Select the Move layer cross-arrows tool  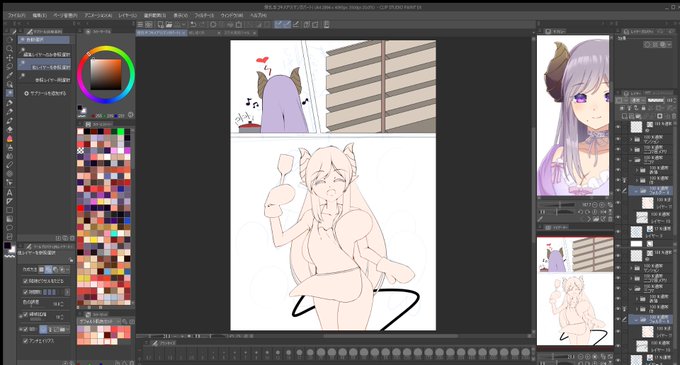[9, 57]
